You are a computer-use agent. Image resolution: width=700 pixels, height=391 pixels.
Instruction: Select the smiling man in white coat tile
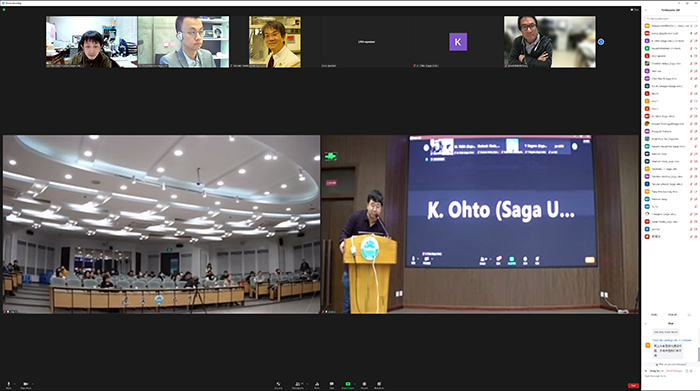click(x=275, y=42)
